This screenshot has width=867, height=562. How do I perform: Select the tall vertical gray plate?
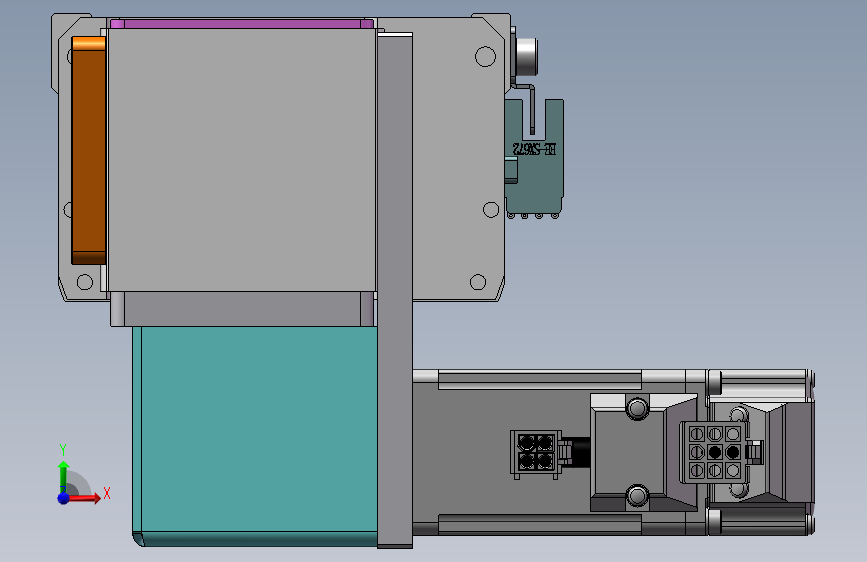tap(395, 290)
